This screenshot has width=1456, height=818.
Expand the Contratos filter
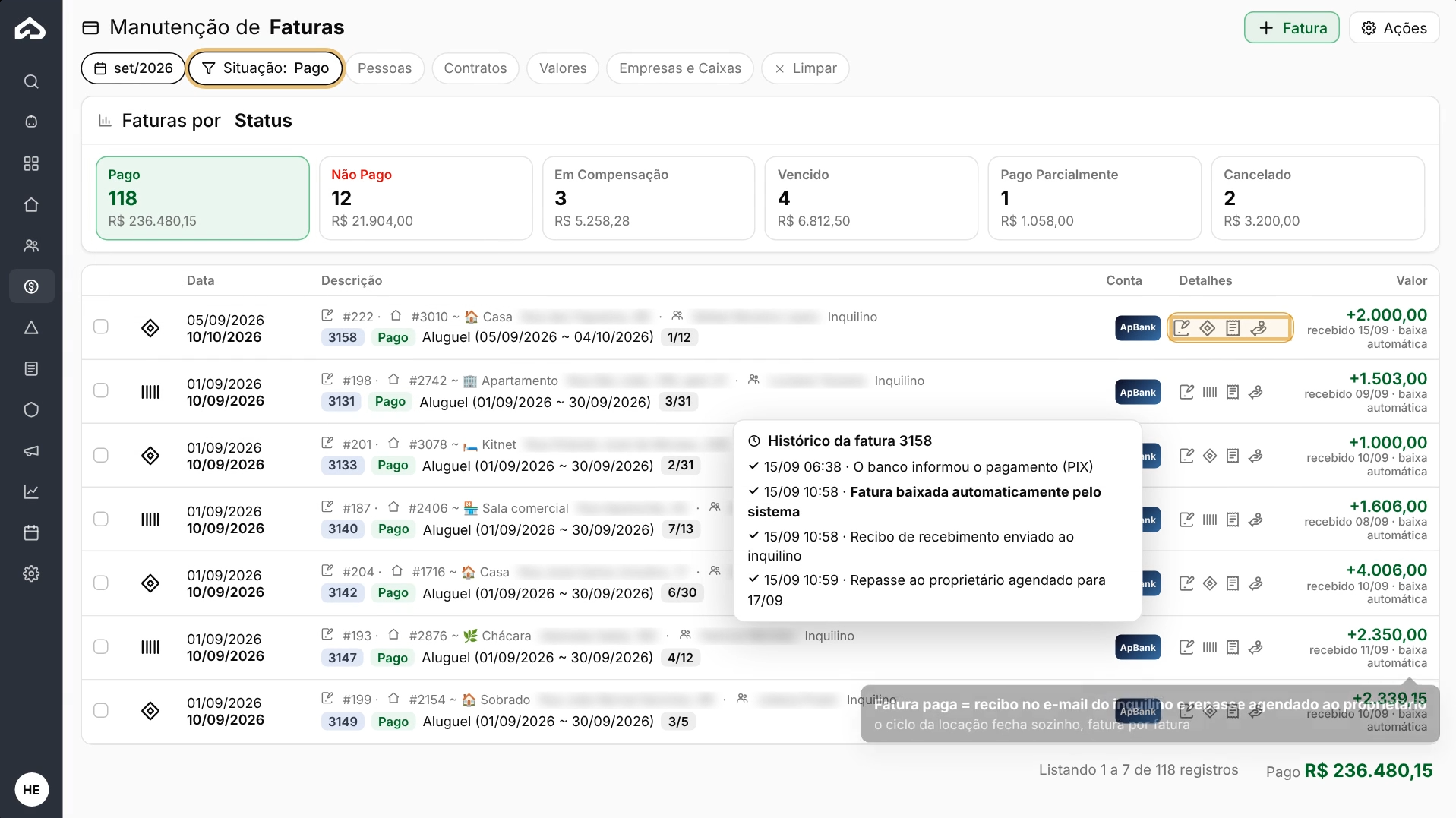[x=475, y=68]
